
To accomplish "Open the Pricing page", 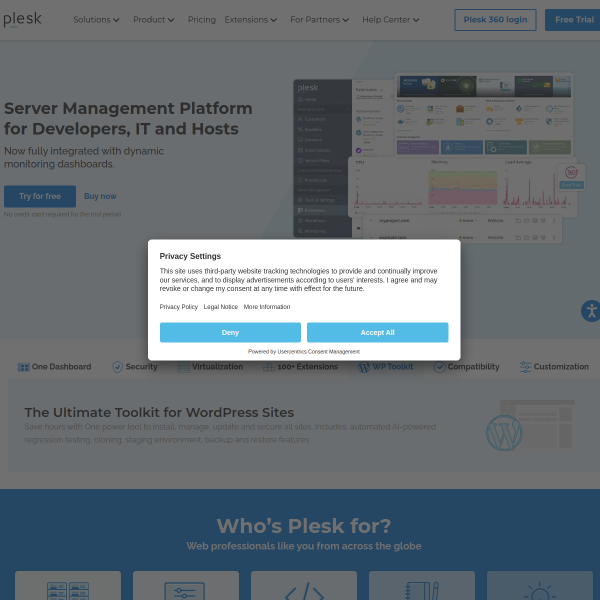I will [202, 20].
